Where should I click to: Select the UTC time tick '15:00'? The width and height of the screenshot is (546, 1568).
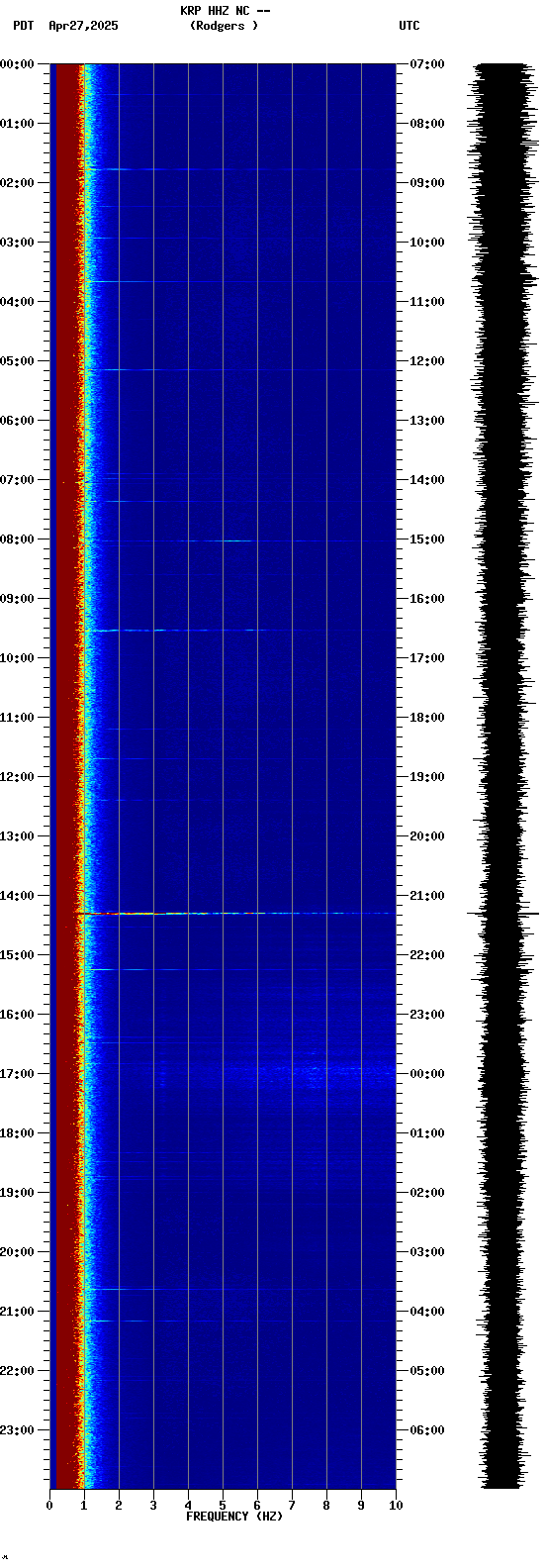pos(426,539)
